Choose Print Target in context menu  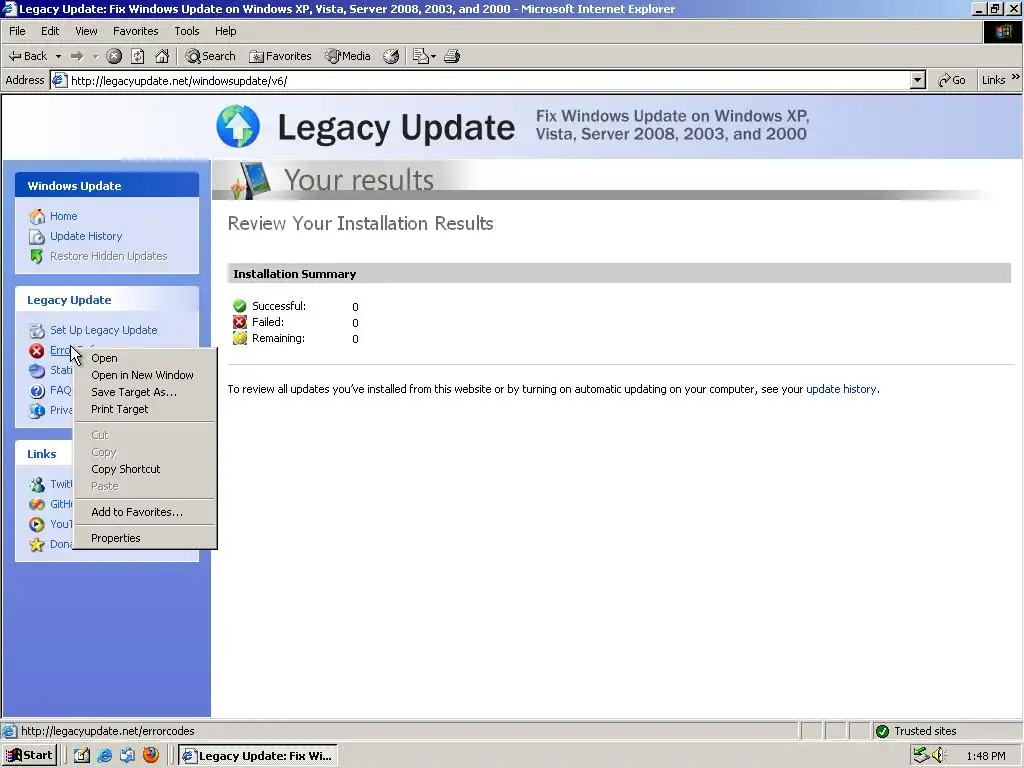pos(145,409)
